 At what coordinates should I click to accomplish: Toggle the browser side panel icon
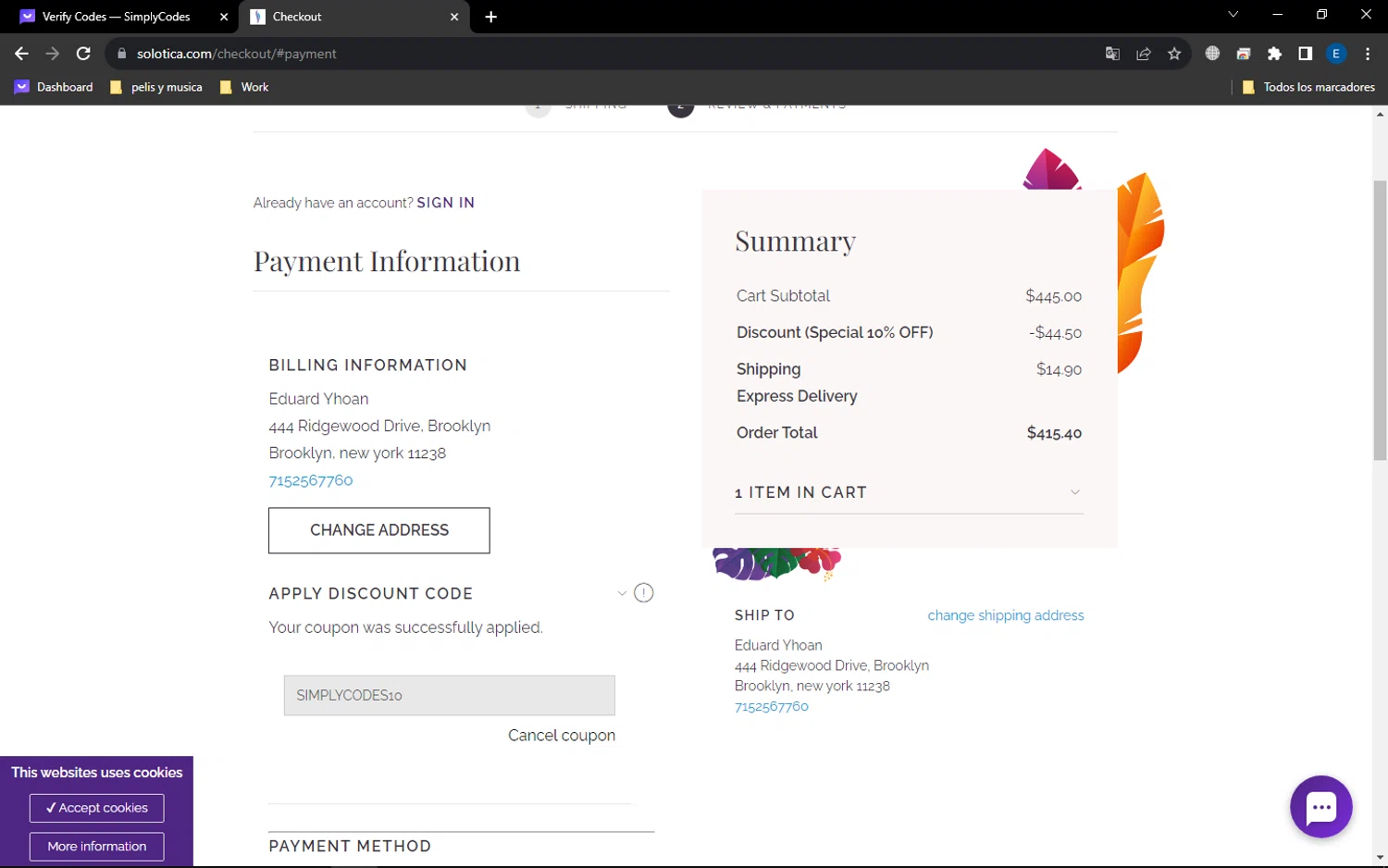point(1305,54)
